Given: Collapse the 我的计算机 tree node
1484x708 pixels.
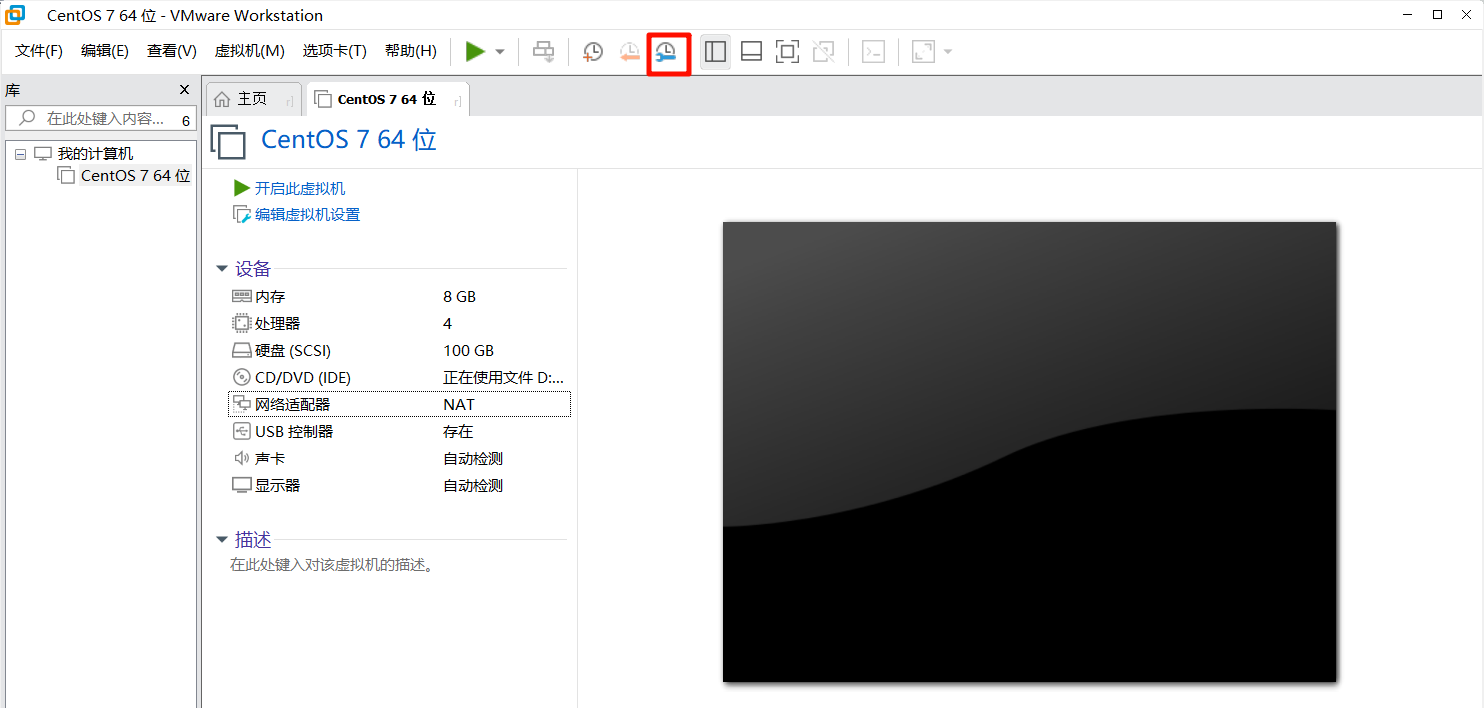Looking at the screenshot, I should [21, 155].
